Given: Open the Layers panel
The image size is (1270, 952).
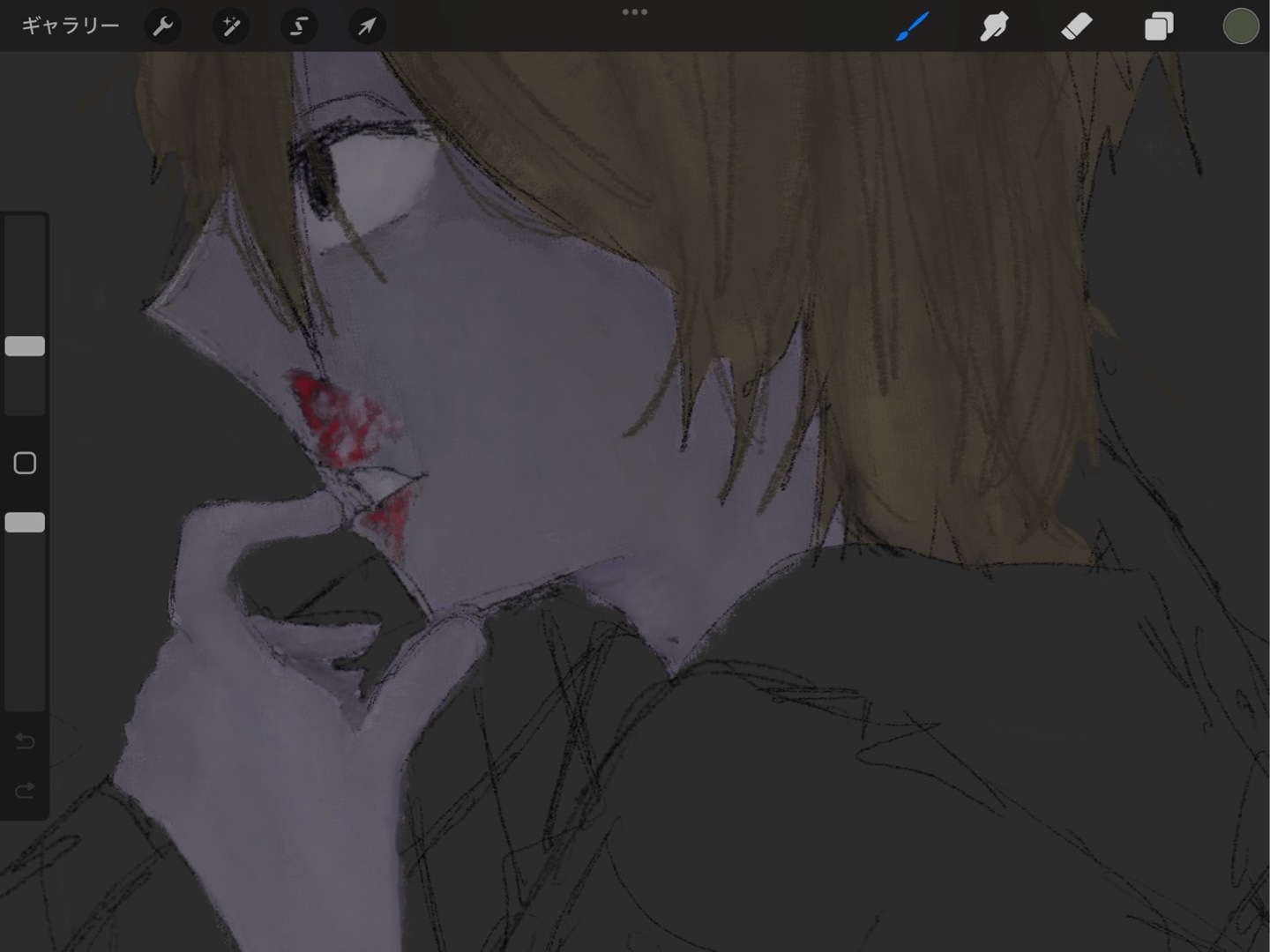Looking at the screenshot, I should point(1158,26).
